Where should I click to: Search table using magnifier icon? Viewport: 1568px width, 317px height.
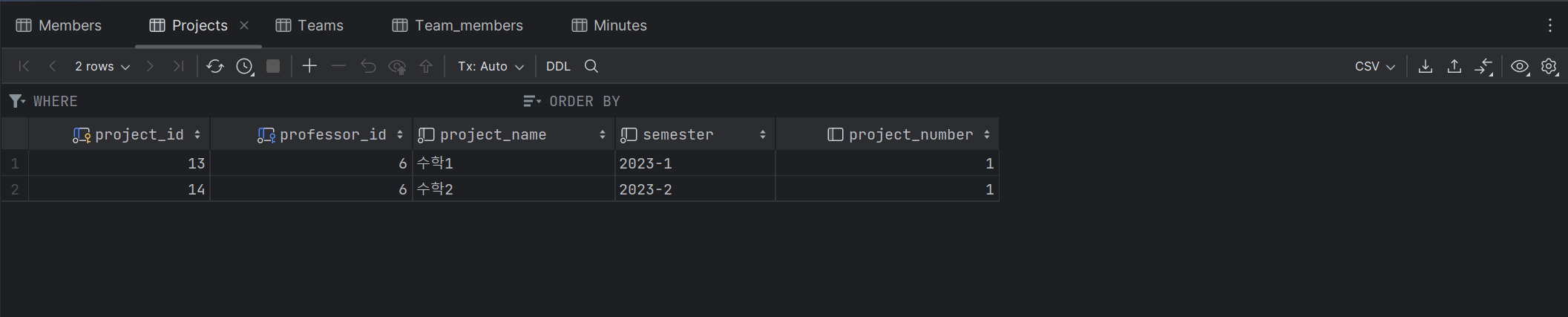tap(591, 66)
